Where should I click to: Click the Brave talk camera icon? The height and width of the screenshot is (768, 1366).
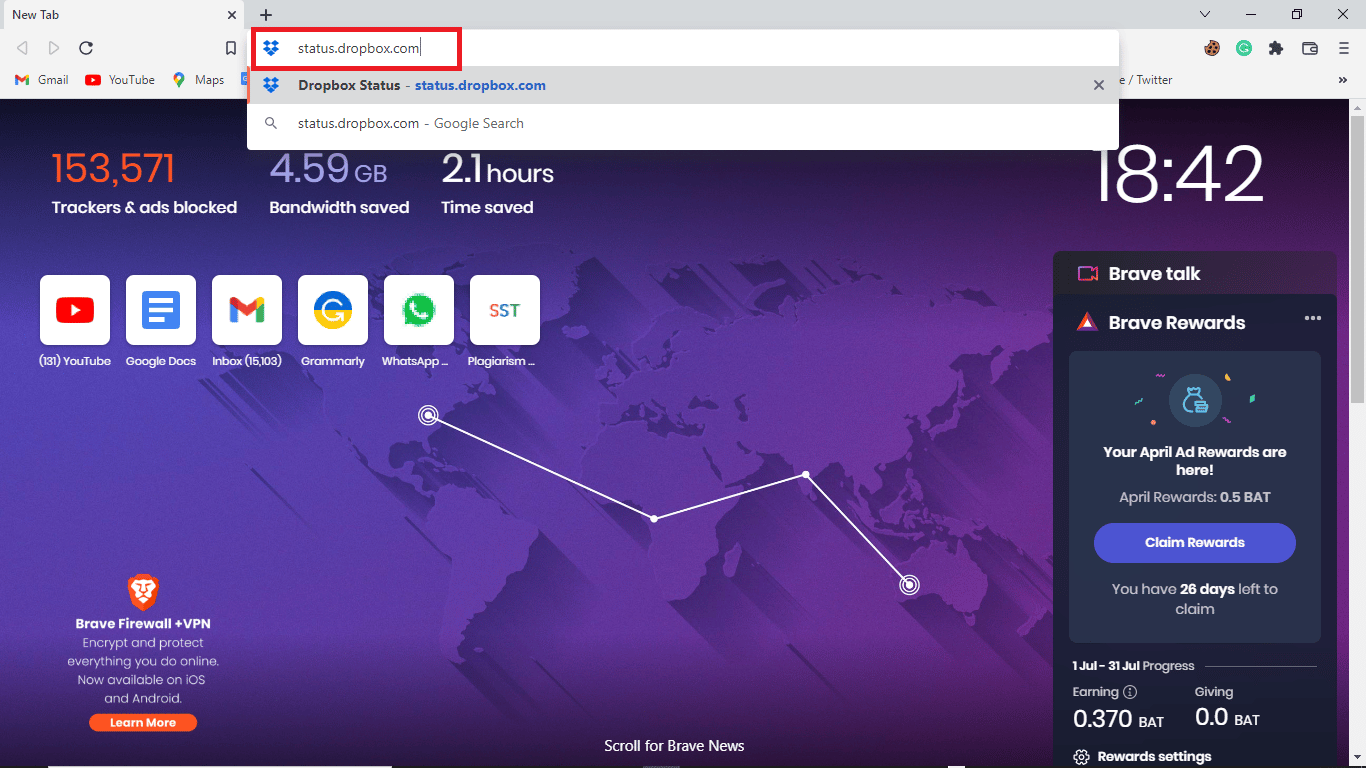1088,273
